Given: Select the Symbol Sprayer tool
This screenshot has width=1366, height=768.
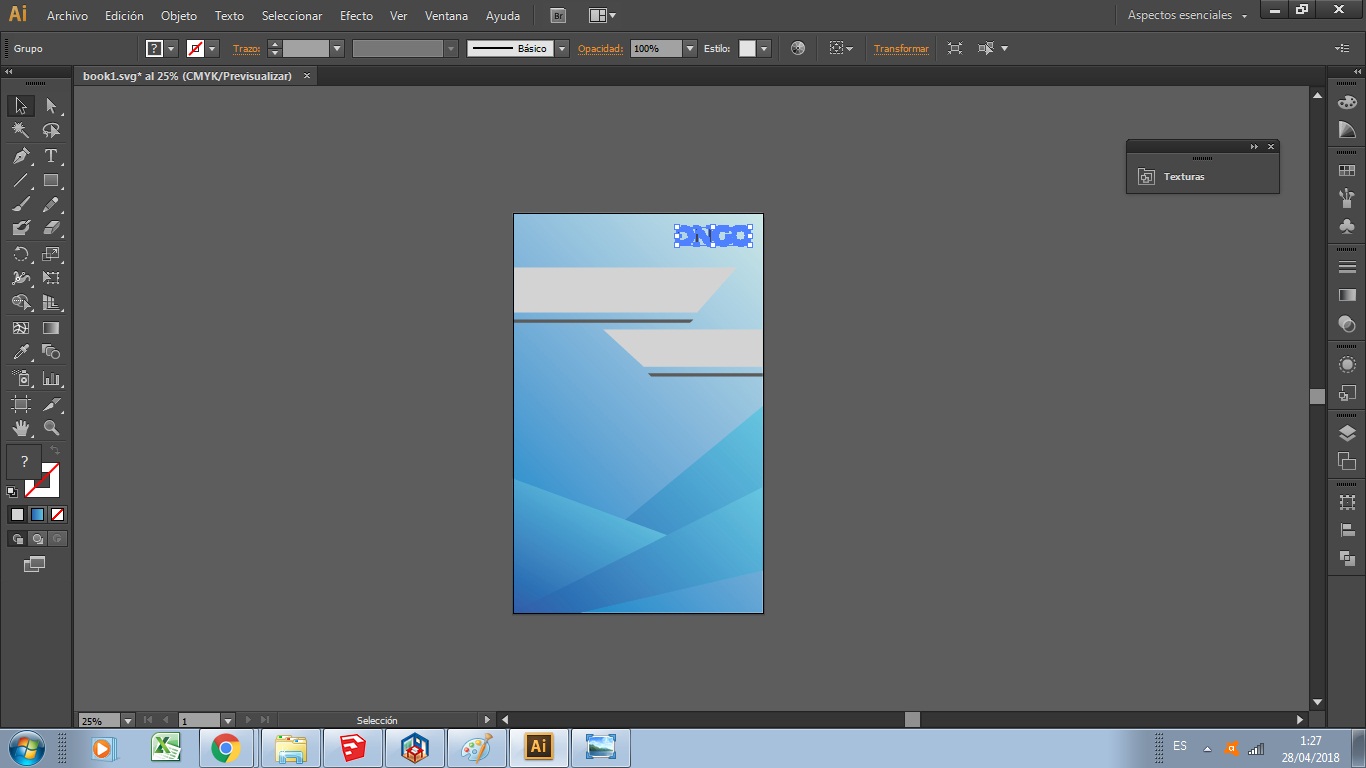Looking at the screenshot, I should 20,379.
